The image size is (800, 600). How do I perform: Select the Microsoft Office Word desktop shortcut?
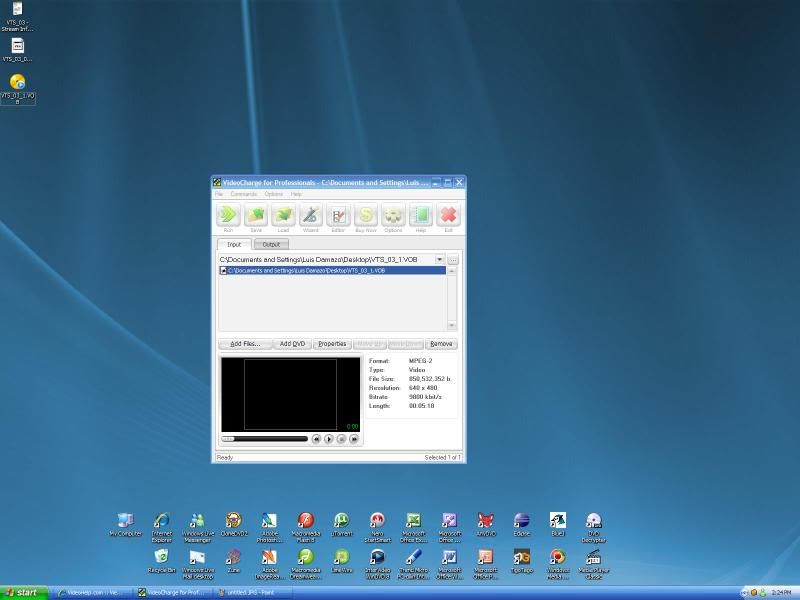point(449,564)
